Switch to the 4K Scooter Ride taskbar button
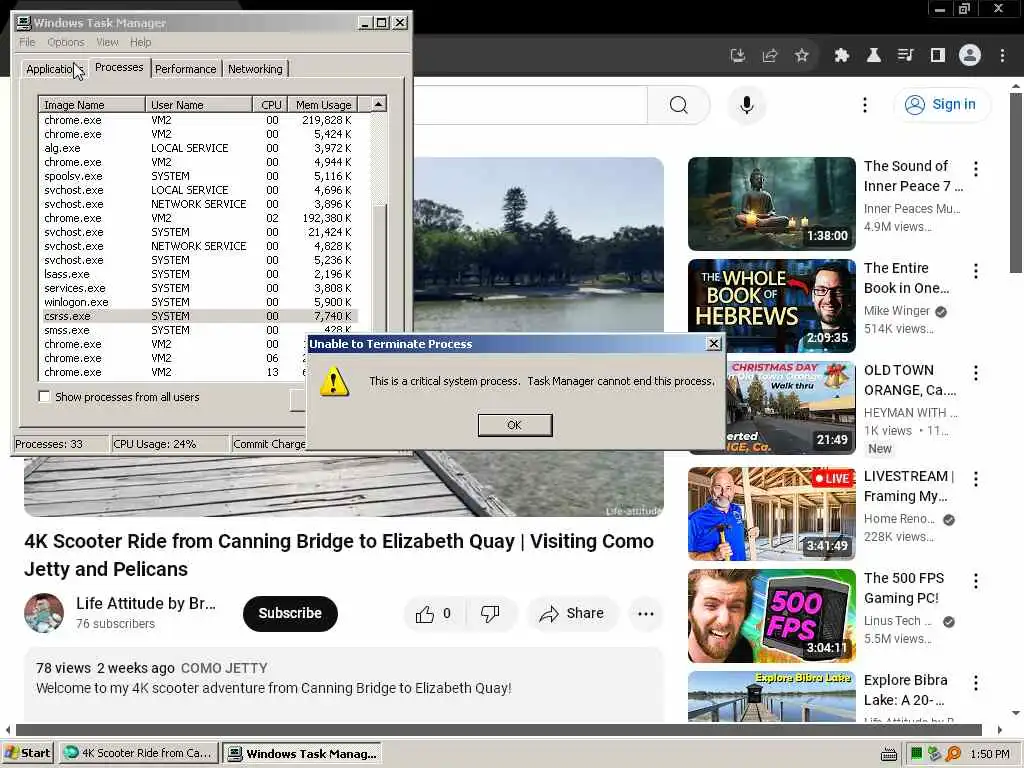The height and width of the screenshot is (768, 1024). pyautogui.click(x=138, y=754)
